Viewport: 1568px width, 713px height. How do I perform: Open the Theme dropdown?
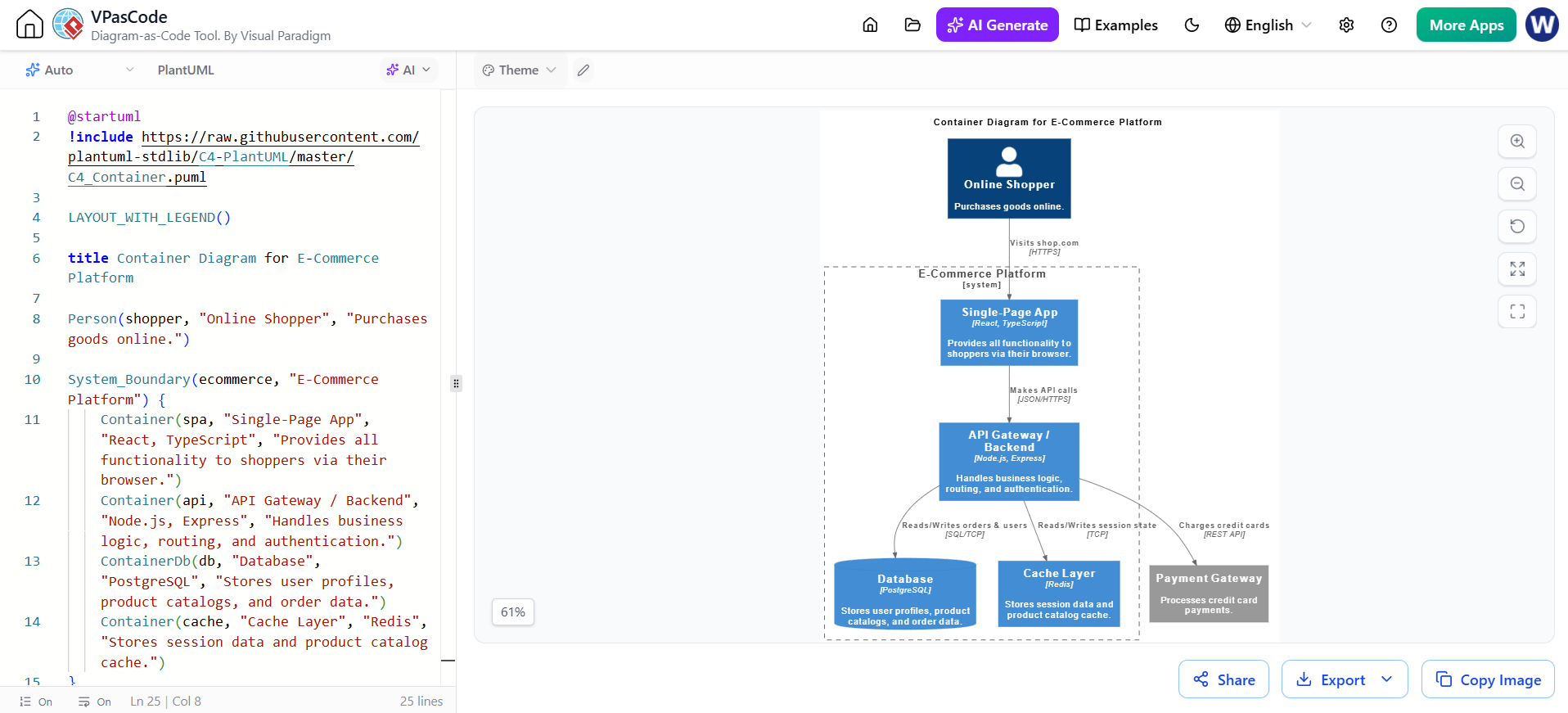coord(519,70)
